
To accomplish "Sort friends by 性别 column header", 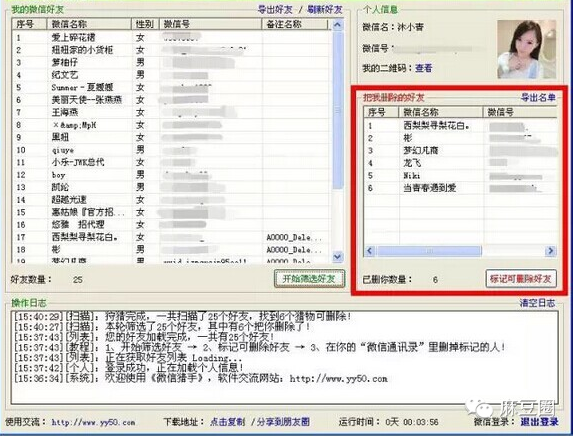I will (x=145, y=24).
